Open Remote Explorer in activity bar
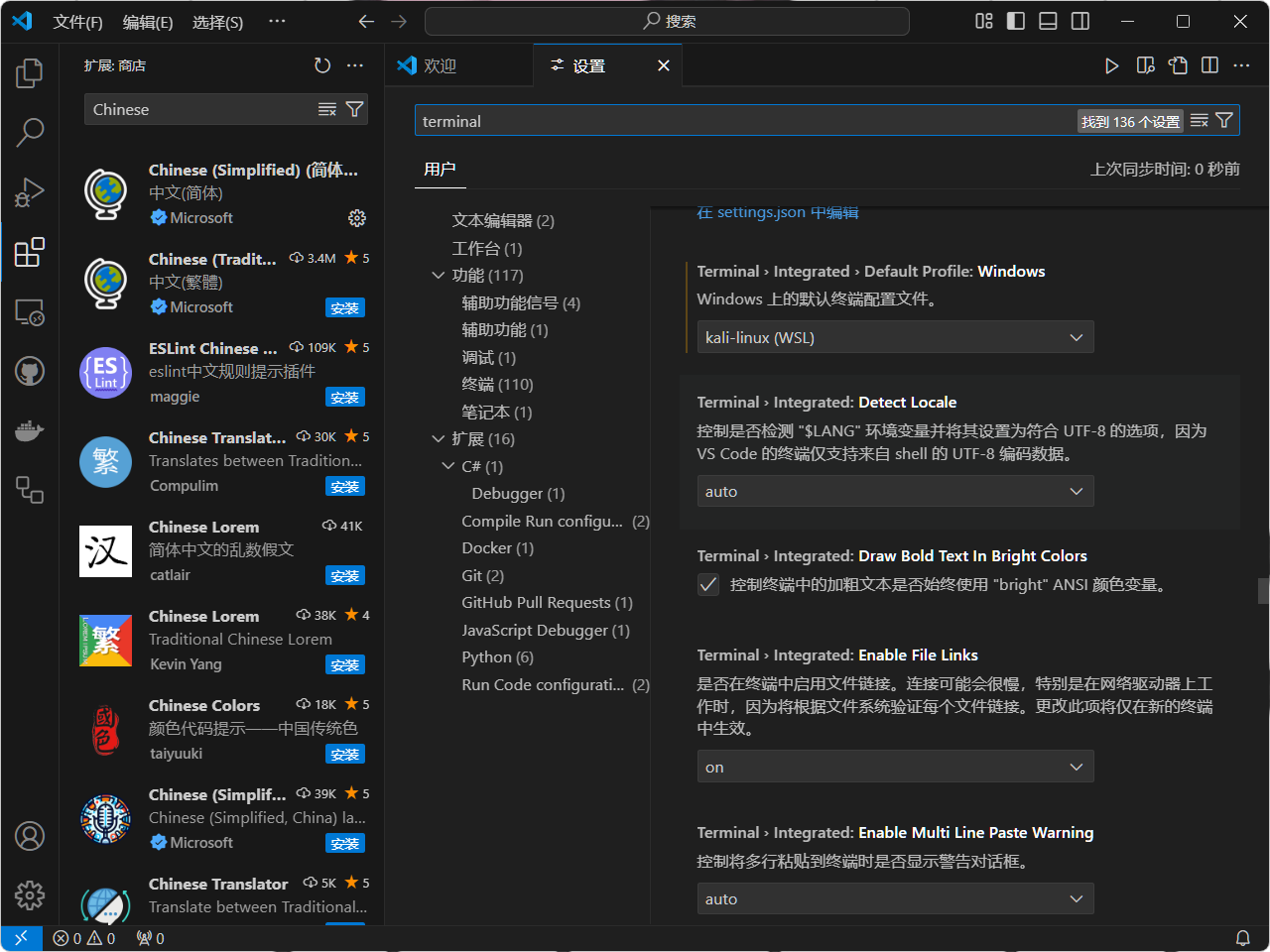 tap(30, 311)
